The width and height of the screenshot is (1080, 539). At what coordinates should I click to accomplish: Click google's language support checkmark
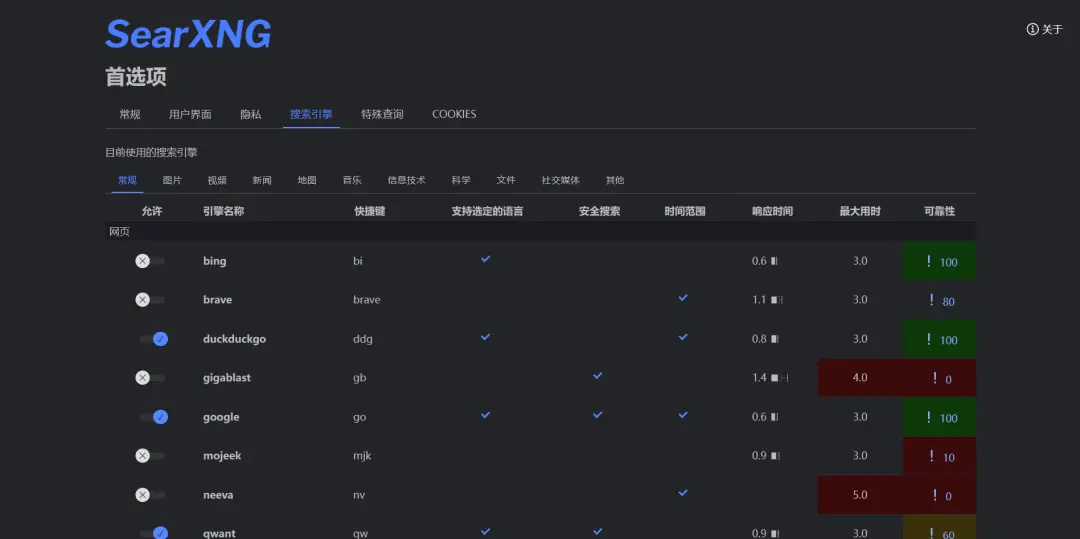[x=486, y=414]
